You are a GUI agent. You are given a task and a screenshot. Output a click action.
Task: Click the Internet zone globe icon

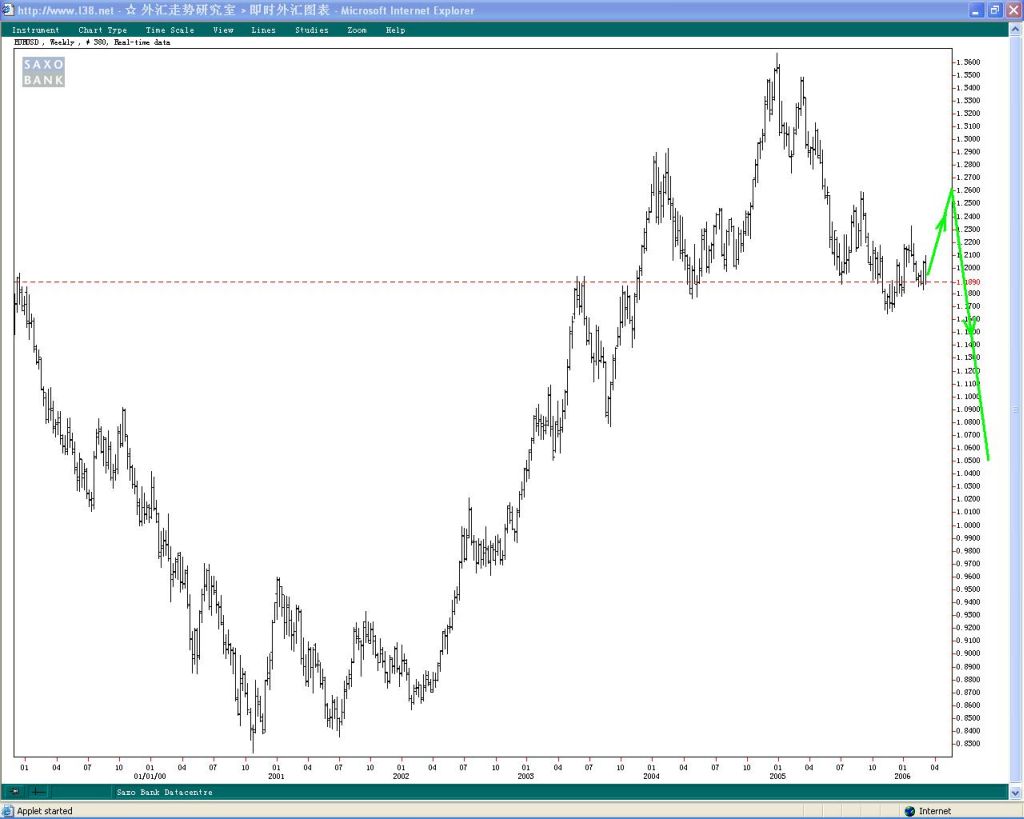910,811
